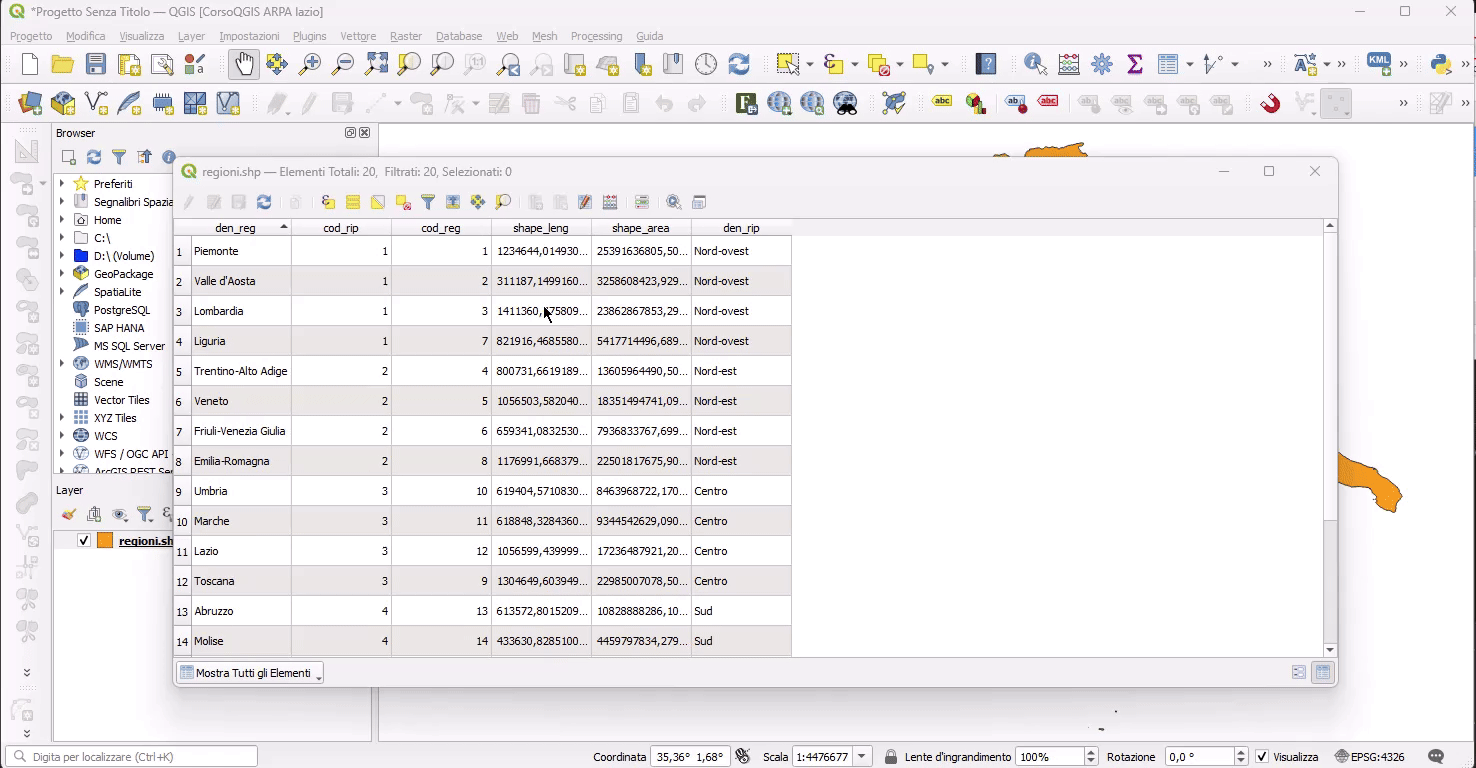Activate the Zoom In magnifier tool
Image resolution: width=1476 pixels, height=768 pixels.
point(310,65)
